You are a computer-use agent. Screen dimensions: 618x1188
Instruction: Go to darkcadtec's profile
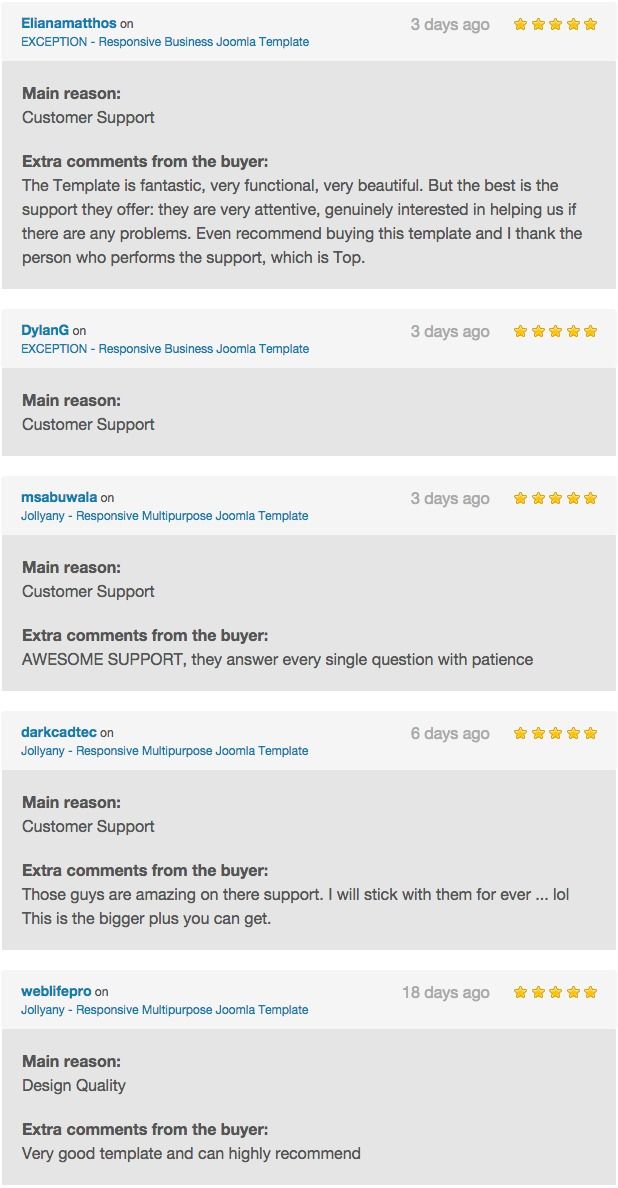tap(59, 732)
